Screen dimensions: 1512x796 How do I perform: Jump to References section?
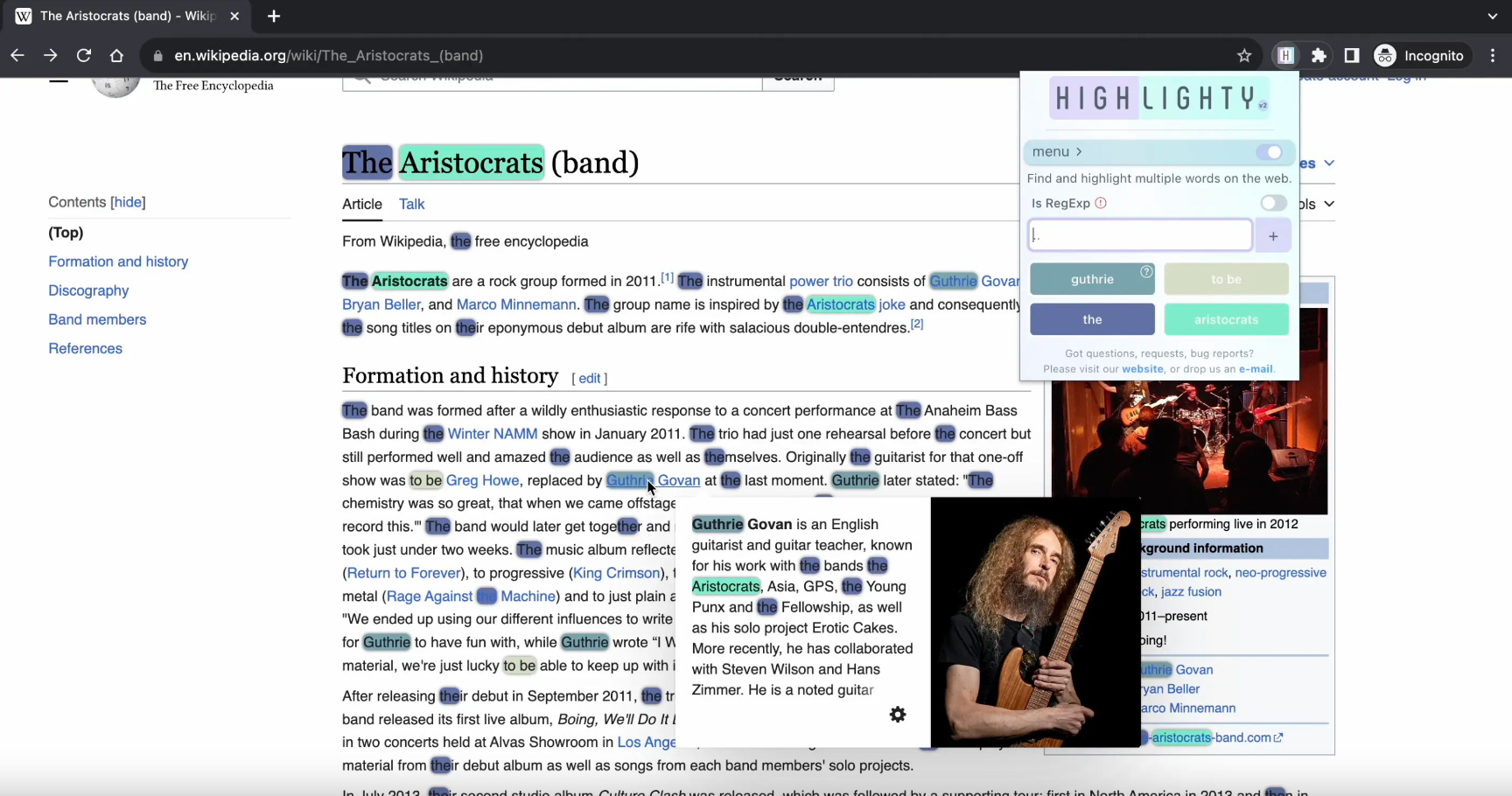point(85,348)
